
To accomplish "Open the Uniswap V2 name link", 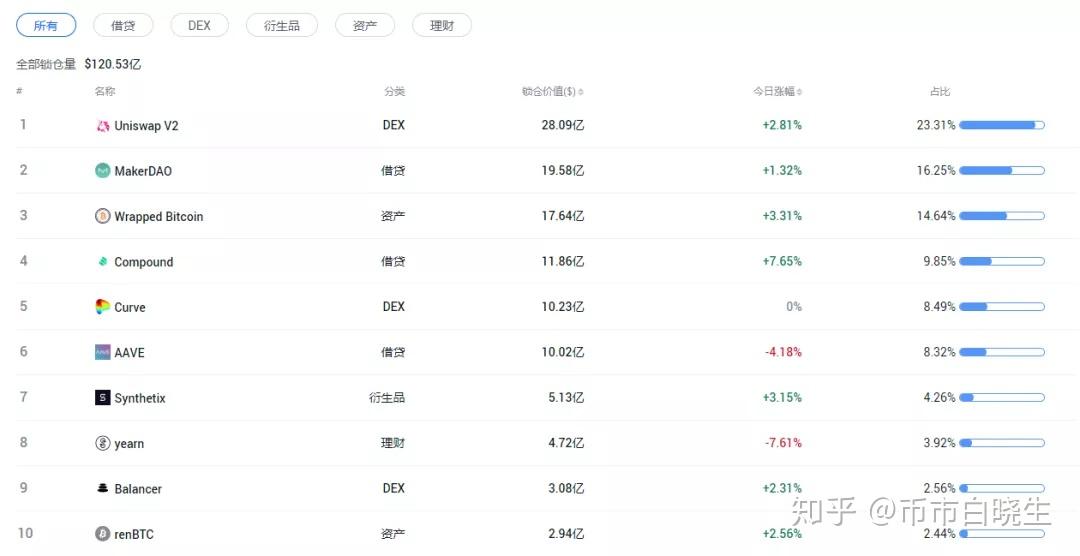I will click(146, 126).
